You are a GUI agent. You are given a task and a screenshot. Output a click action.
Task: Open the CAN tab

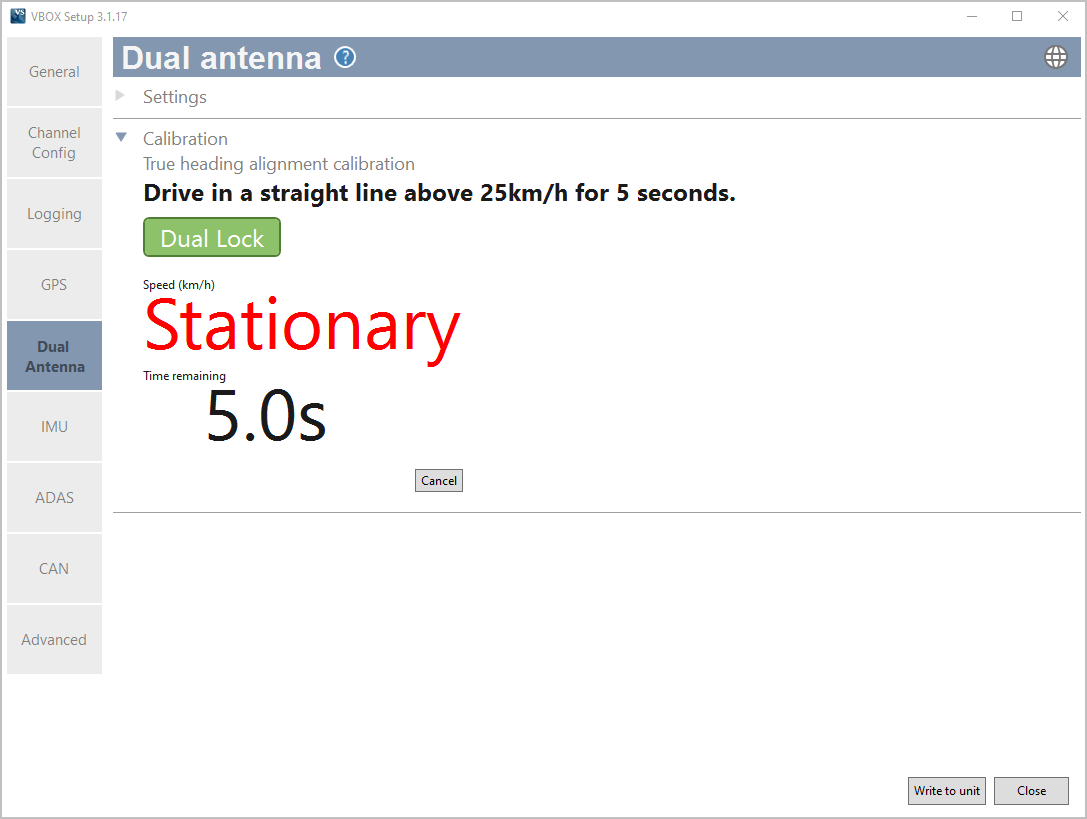coord(54,569)
